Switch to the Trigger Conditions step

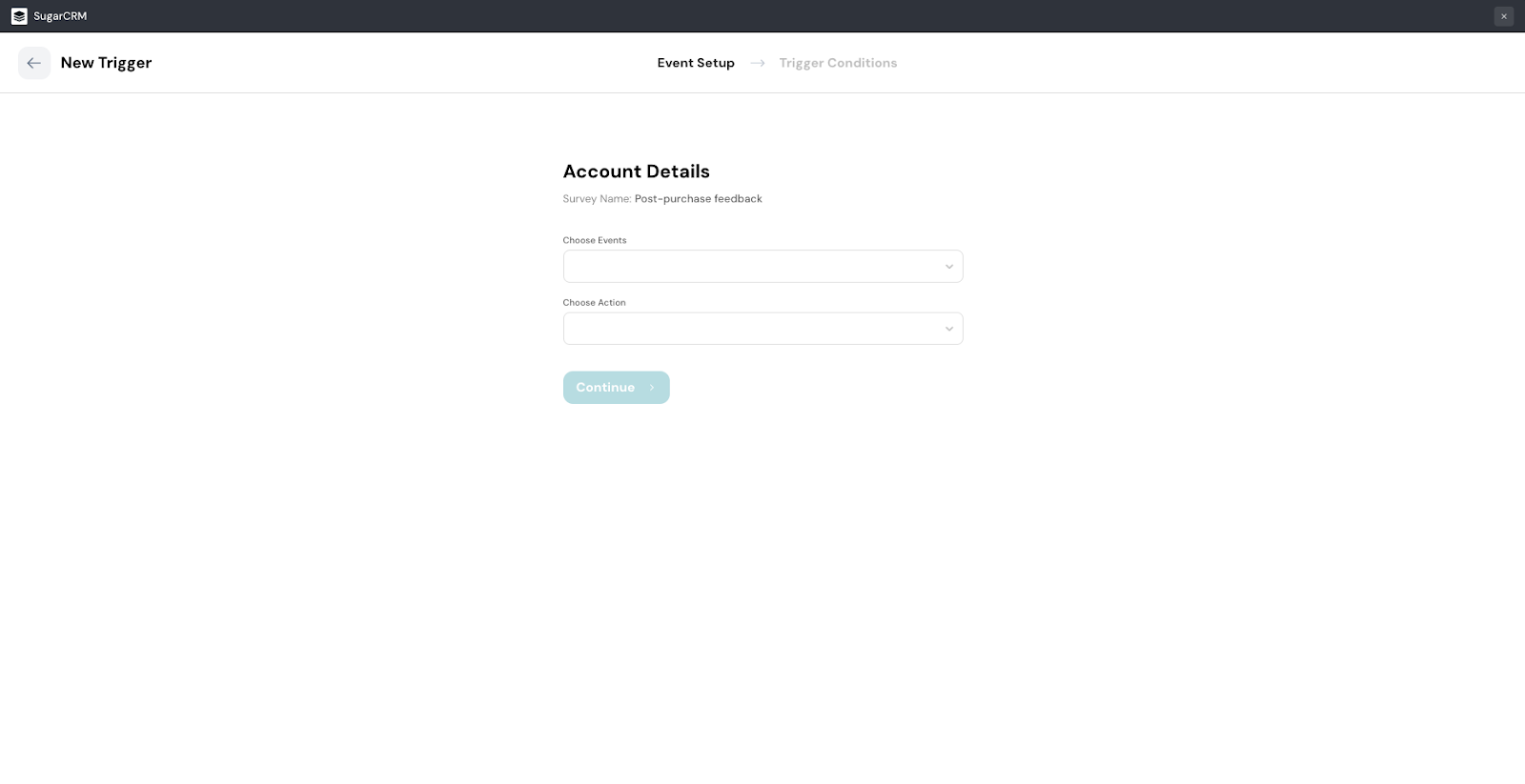click(838, 63)
